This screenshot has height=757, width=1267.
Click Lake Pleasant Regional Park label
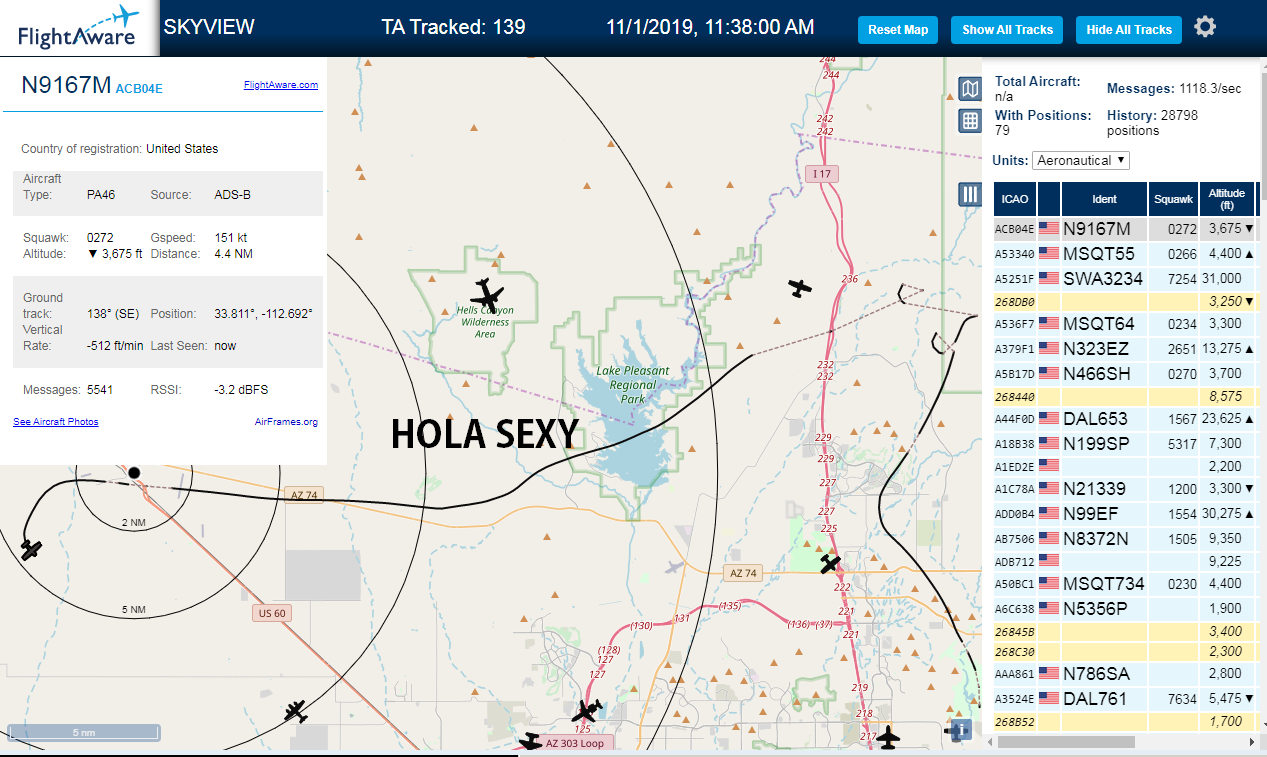633,384
